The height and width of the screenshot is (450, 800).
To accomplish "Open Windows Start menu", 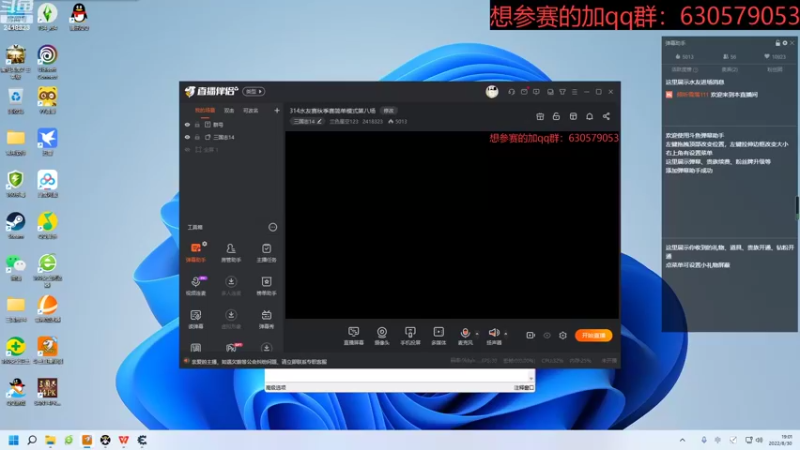I will point(14,440).
